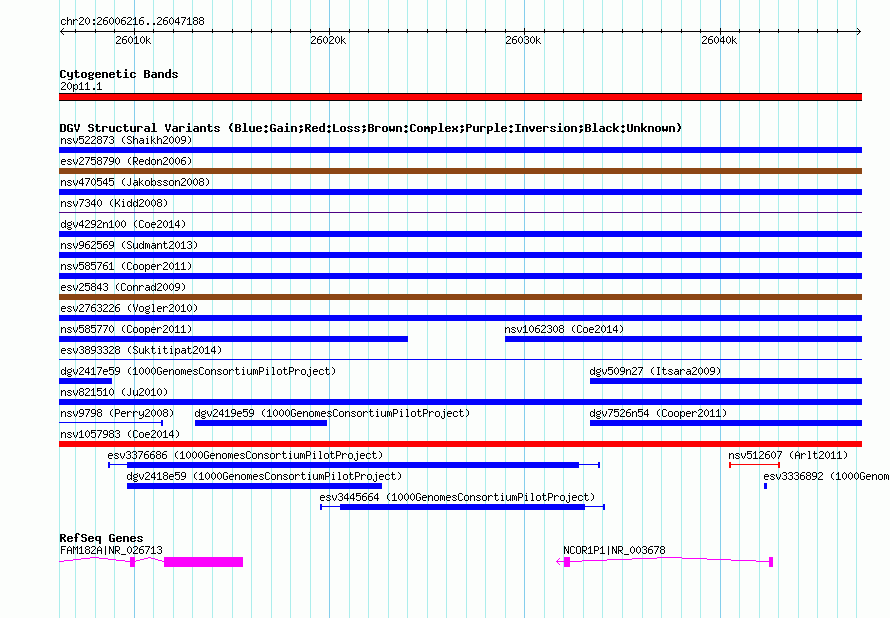Select the blue bar under dgv4292n100
890x618 pixels.
[460, 234]
